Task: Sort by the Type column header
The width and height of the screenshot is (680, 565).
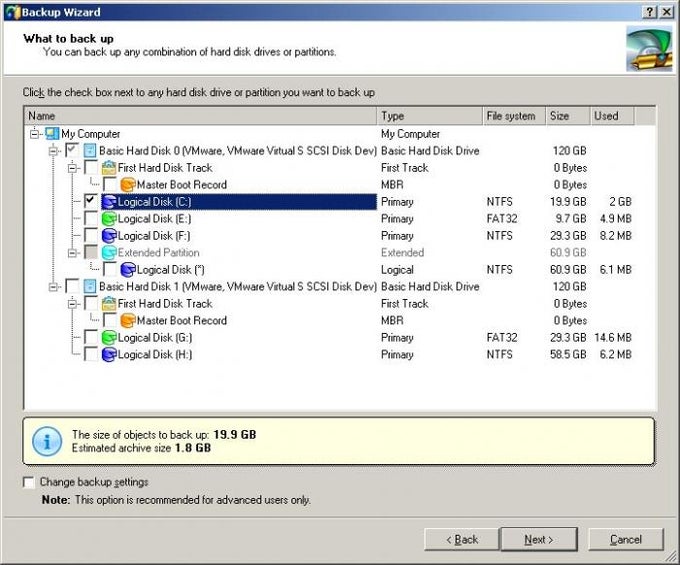Action: (x=430, y=116)
